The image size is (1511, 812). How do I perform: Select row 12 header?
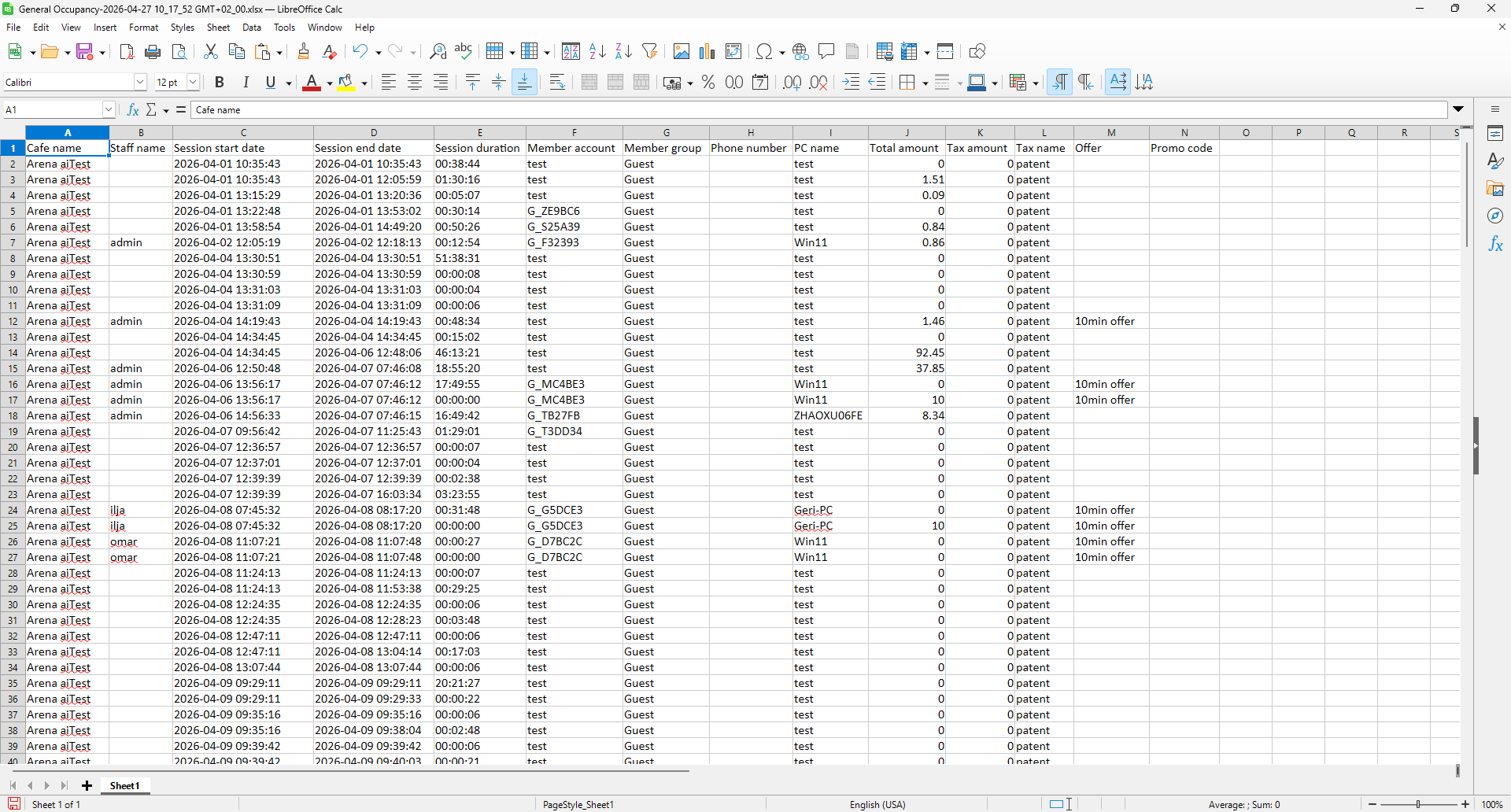(x=13, y=322)
